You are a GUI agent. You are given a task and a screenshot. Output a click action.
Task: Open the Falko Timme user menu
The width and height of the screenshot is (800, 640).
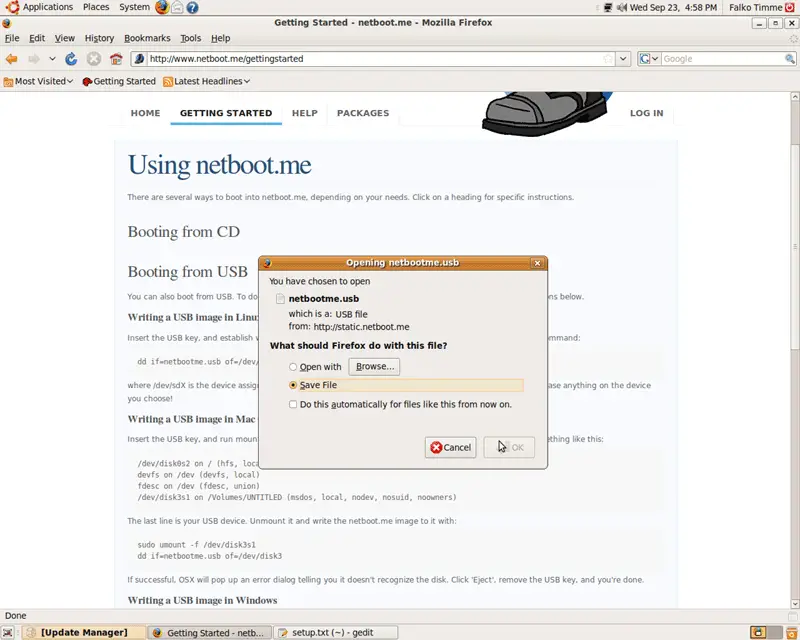pos(756,8)
